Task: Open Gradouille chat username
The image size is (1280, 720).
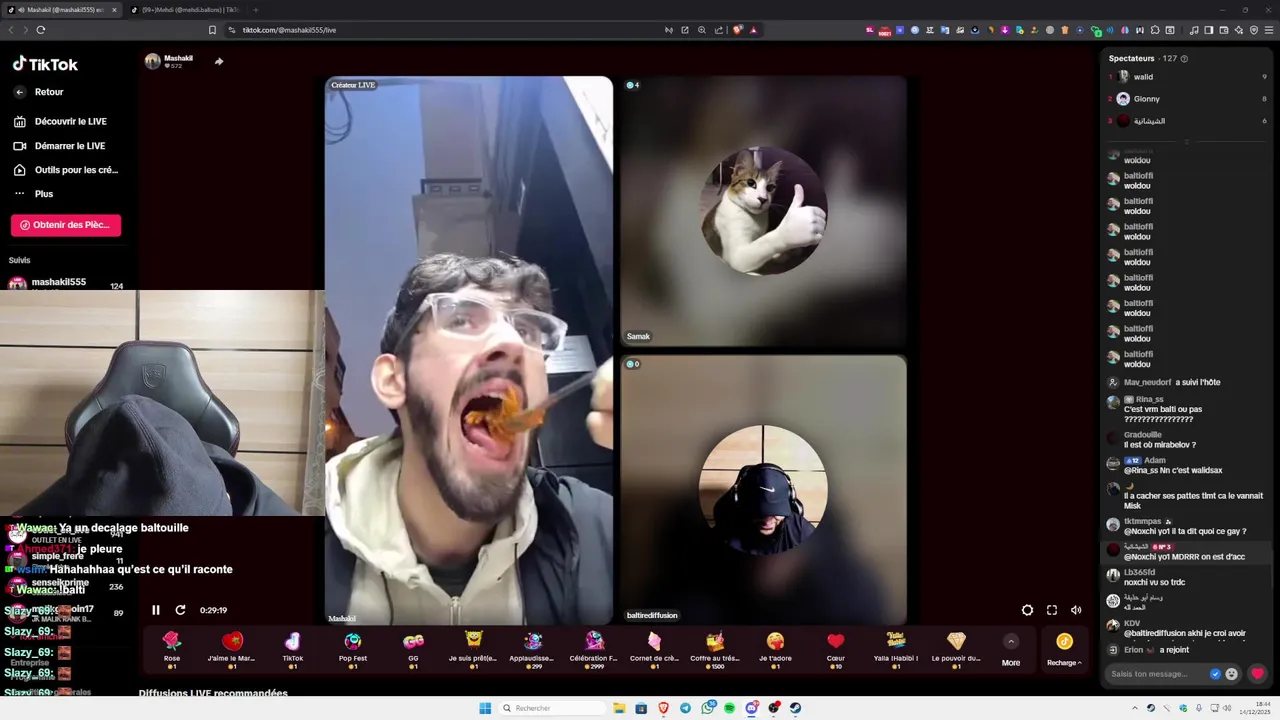Action: (x=1143, y=435)
